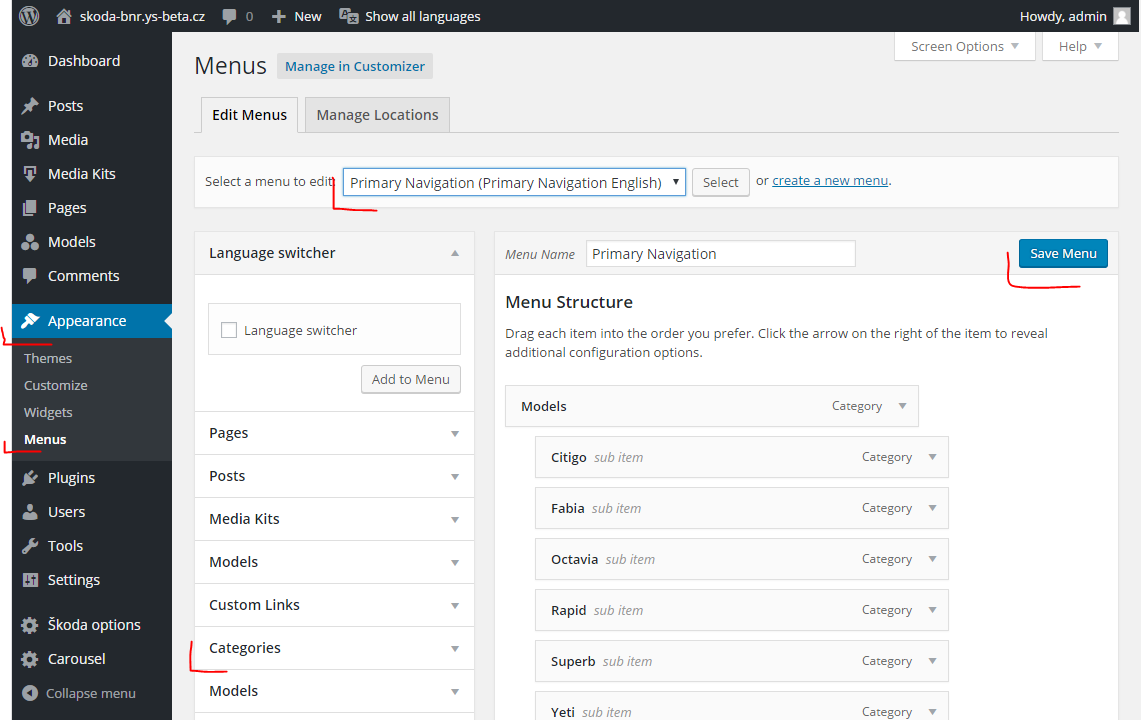This screenshot has width=1141, height=720.
Task: Expand the Categories panel arrow
Action: [x=455, y=649]
